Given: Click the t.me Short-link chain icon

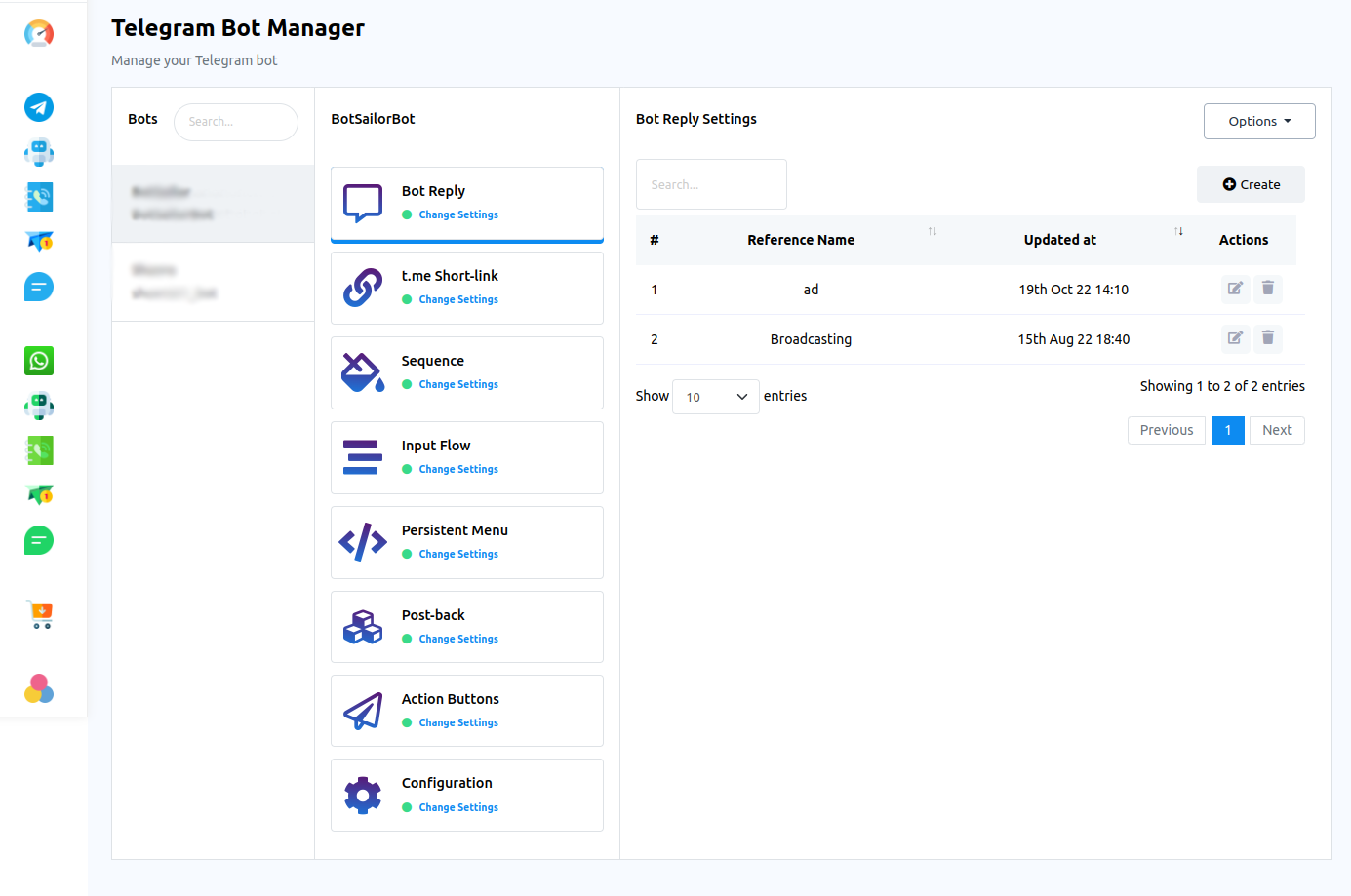Looking at the screenshot, I should [363, 288].
